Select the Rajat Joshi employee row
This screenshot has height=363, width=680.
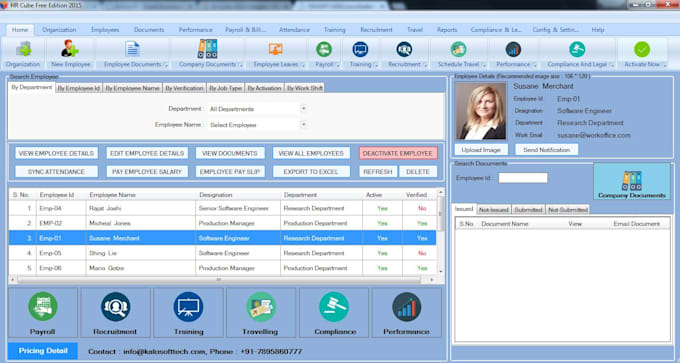222,208
